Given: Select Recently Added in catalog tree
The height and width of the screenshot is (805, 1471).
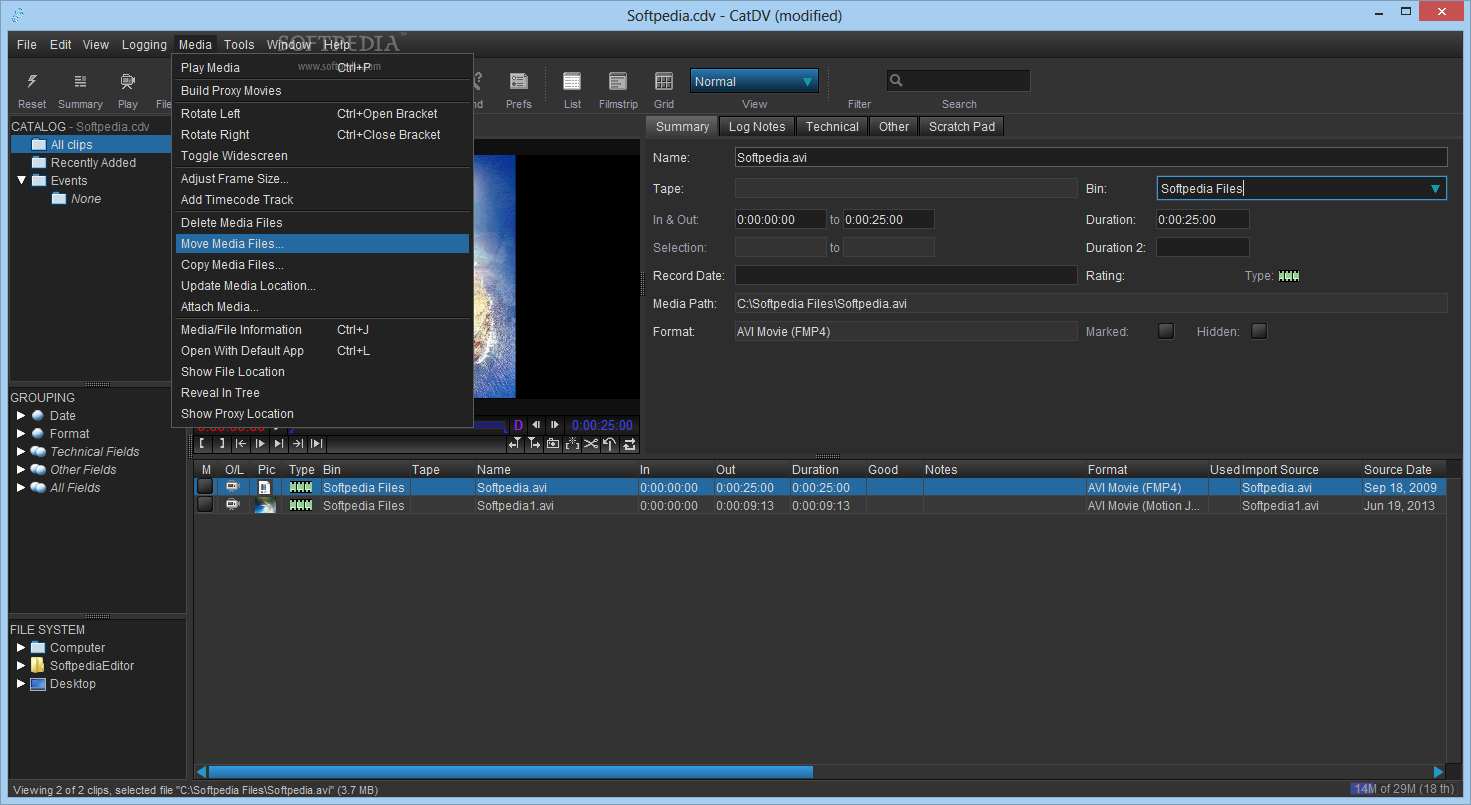Looking at the screenshot, I should click(93, 162).
